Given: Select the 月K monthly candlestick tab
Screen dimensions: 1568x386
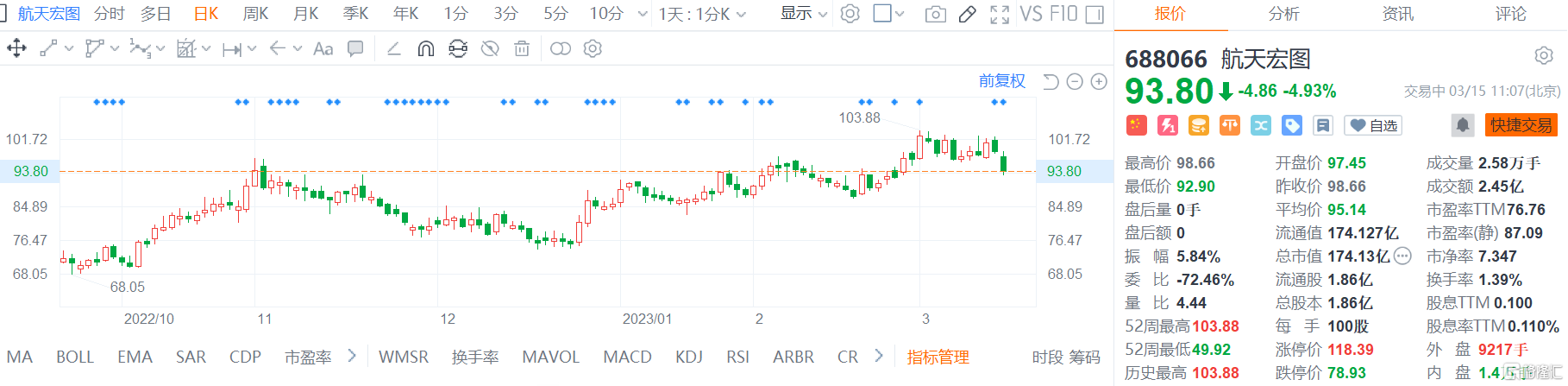Looking at the screenshot, I should [306, 14].
